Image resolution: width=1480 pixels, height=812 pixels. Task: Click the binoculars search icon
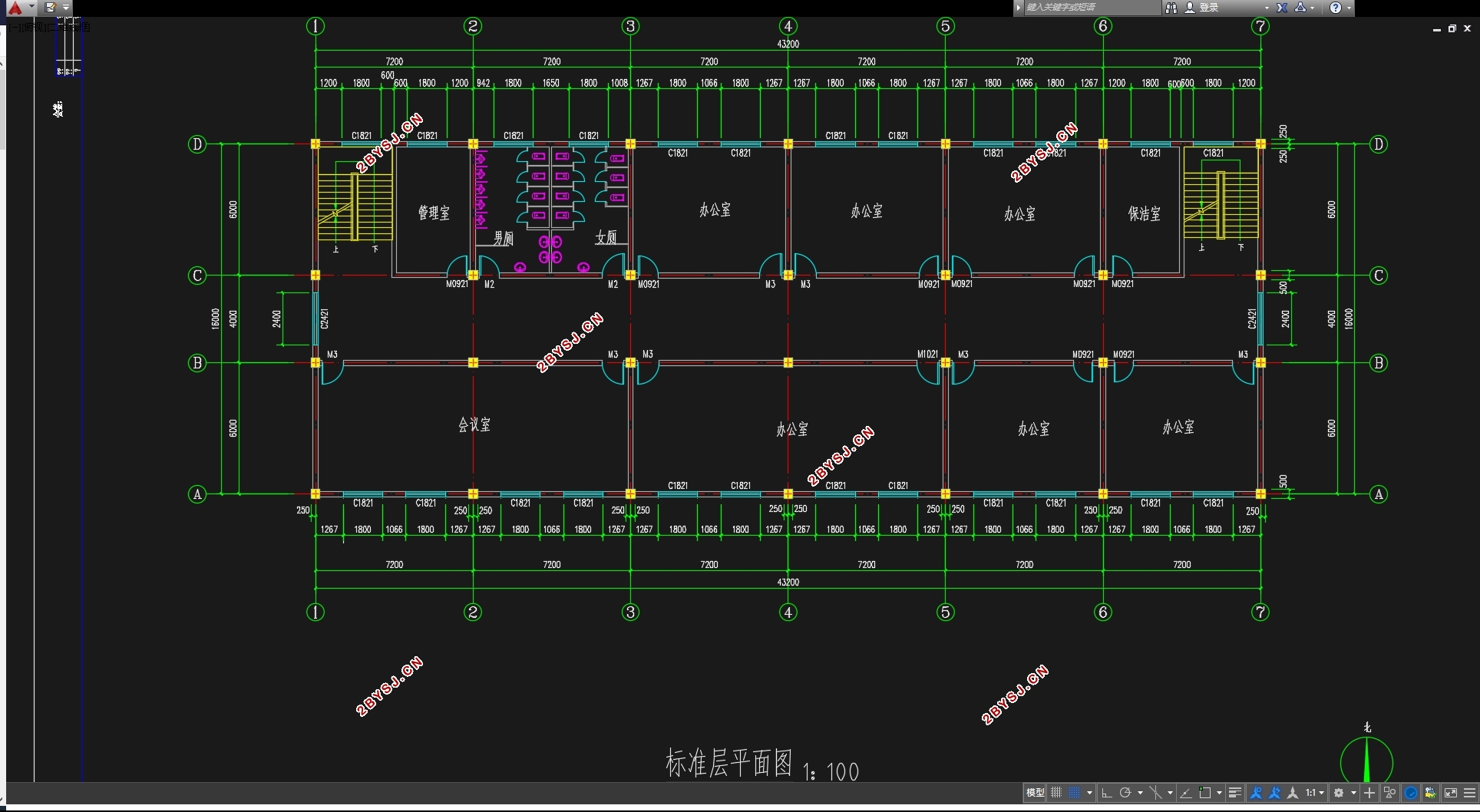[1171, 7]
